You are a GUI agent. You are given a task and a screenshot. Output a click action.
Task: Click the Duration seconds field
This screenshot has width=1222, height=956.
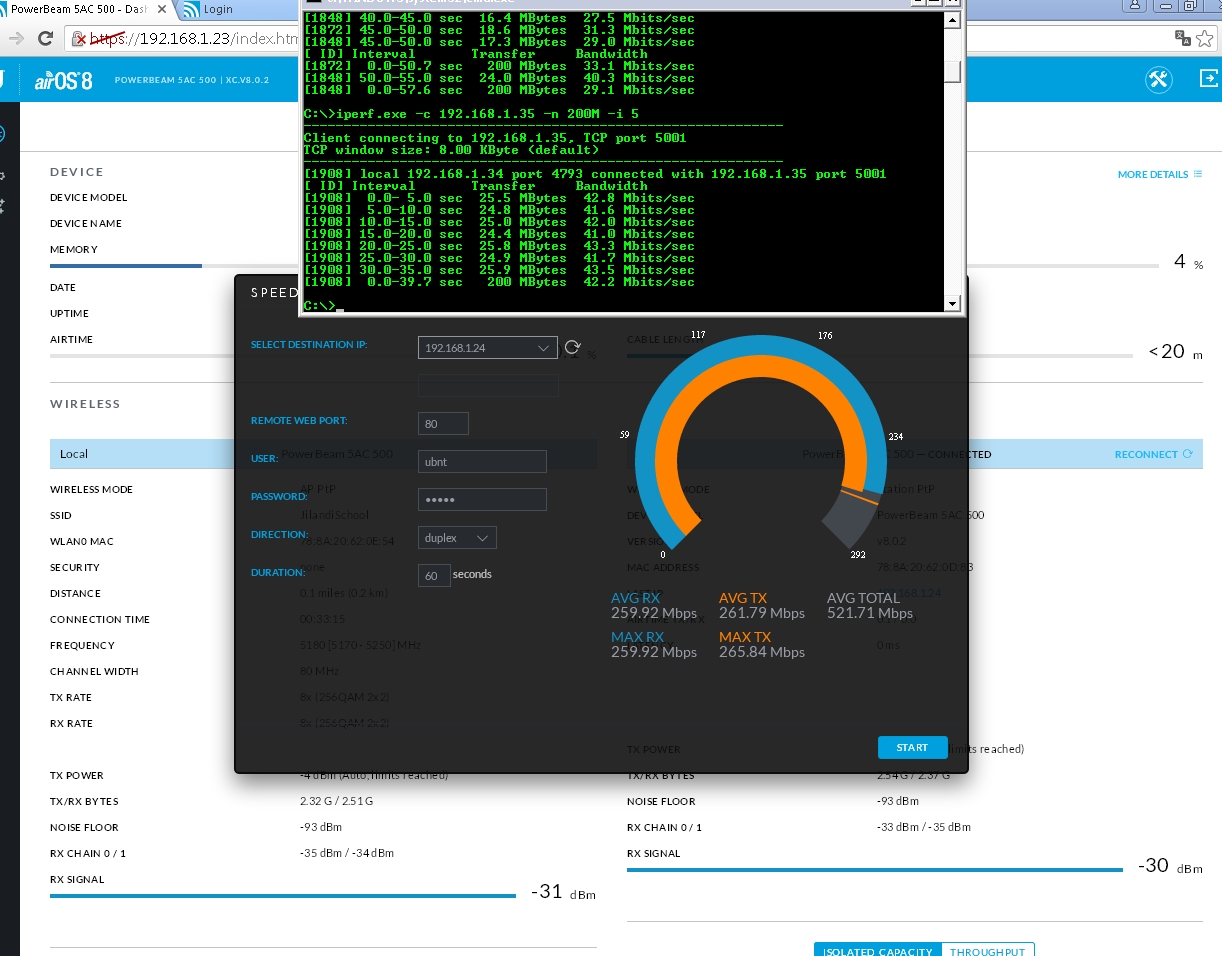[x=434, y=575]
